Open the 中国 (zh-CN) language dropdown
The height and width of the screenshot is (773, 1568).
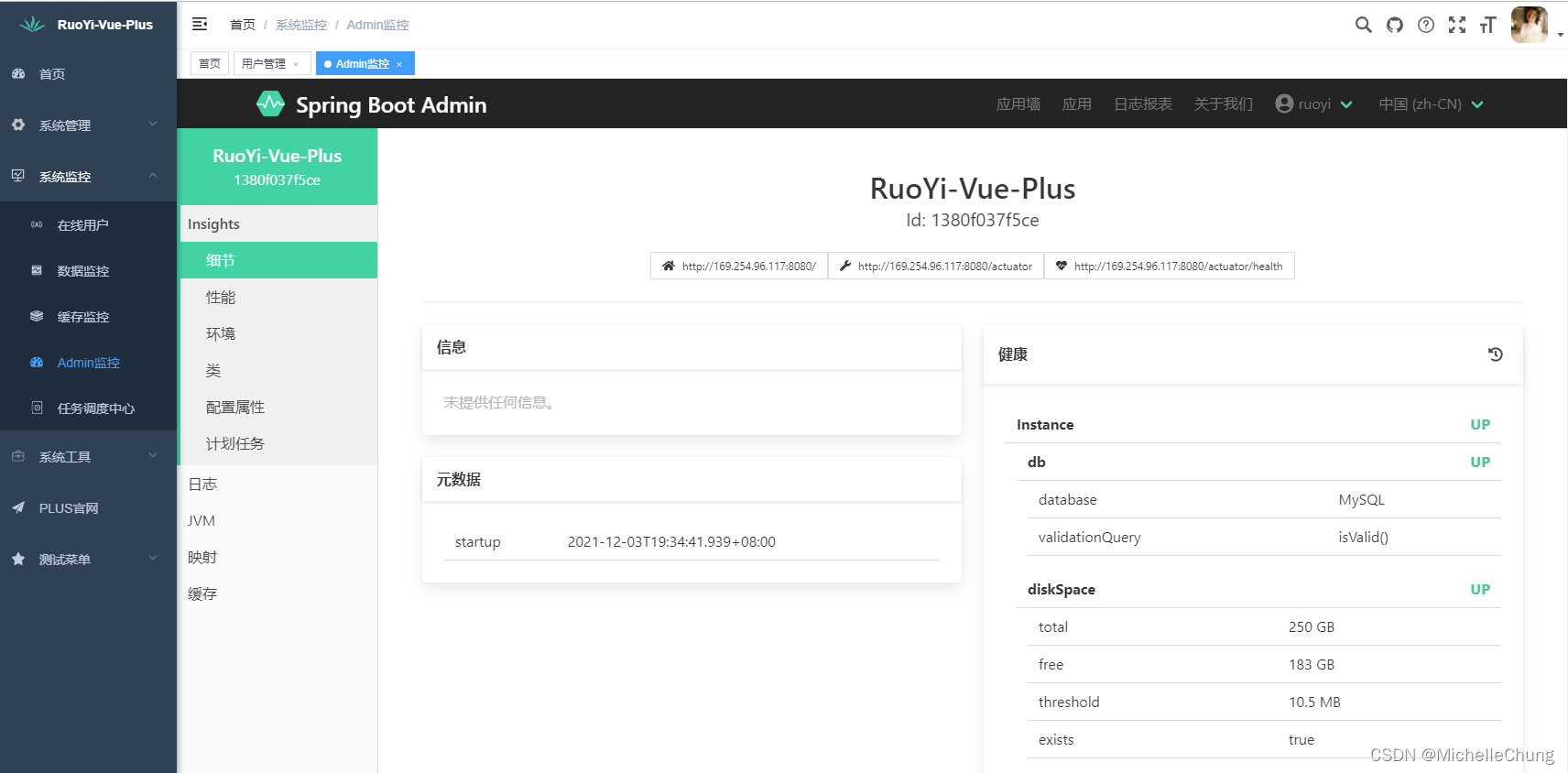click(1431, 103)
